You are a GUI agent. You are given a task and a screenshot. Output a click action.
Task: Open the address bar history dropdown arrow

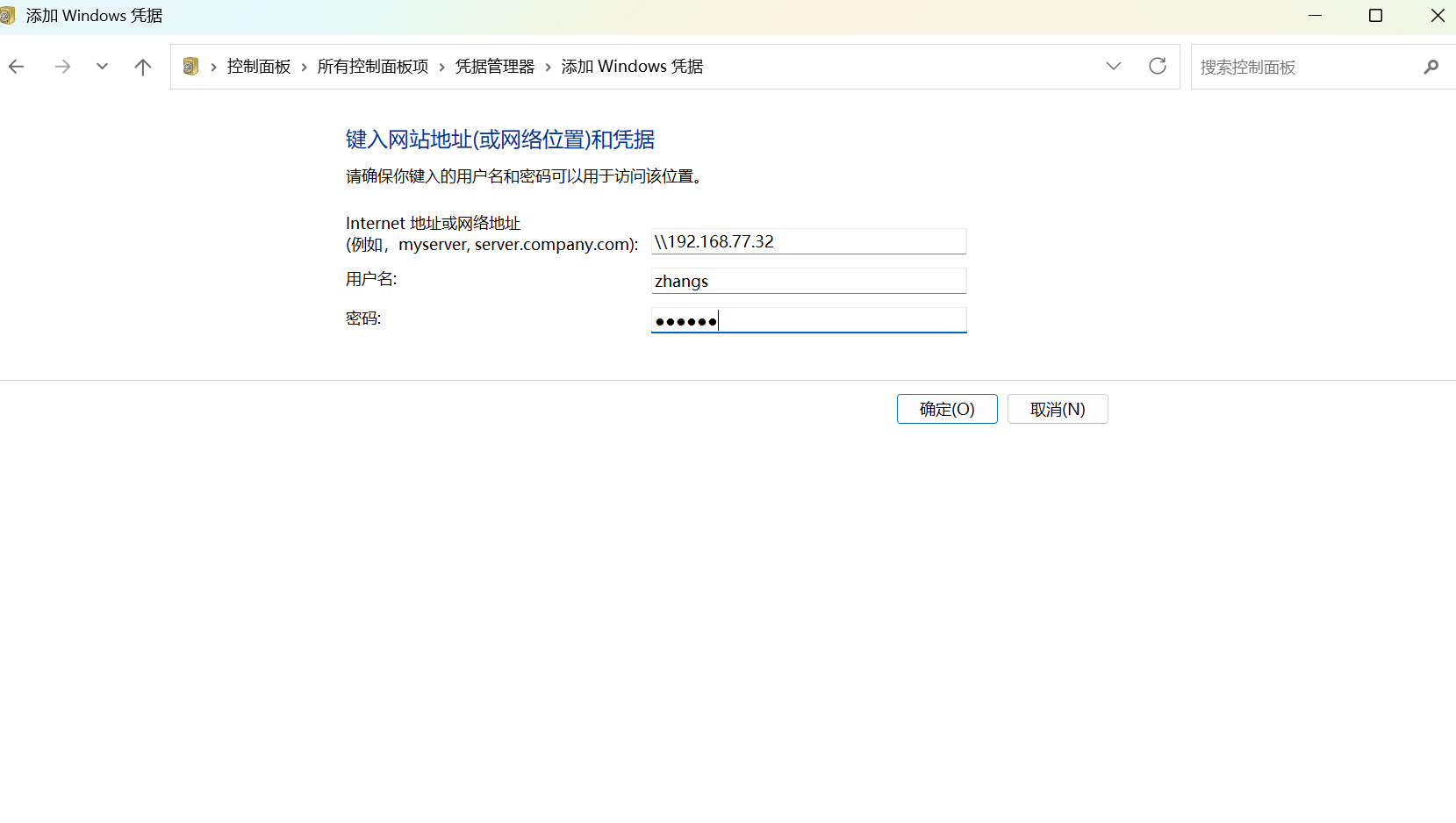pyautogui.click(x=1113, y=66)
